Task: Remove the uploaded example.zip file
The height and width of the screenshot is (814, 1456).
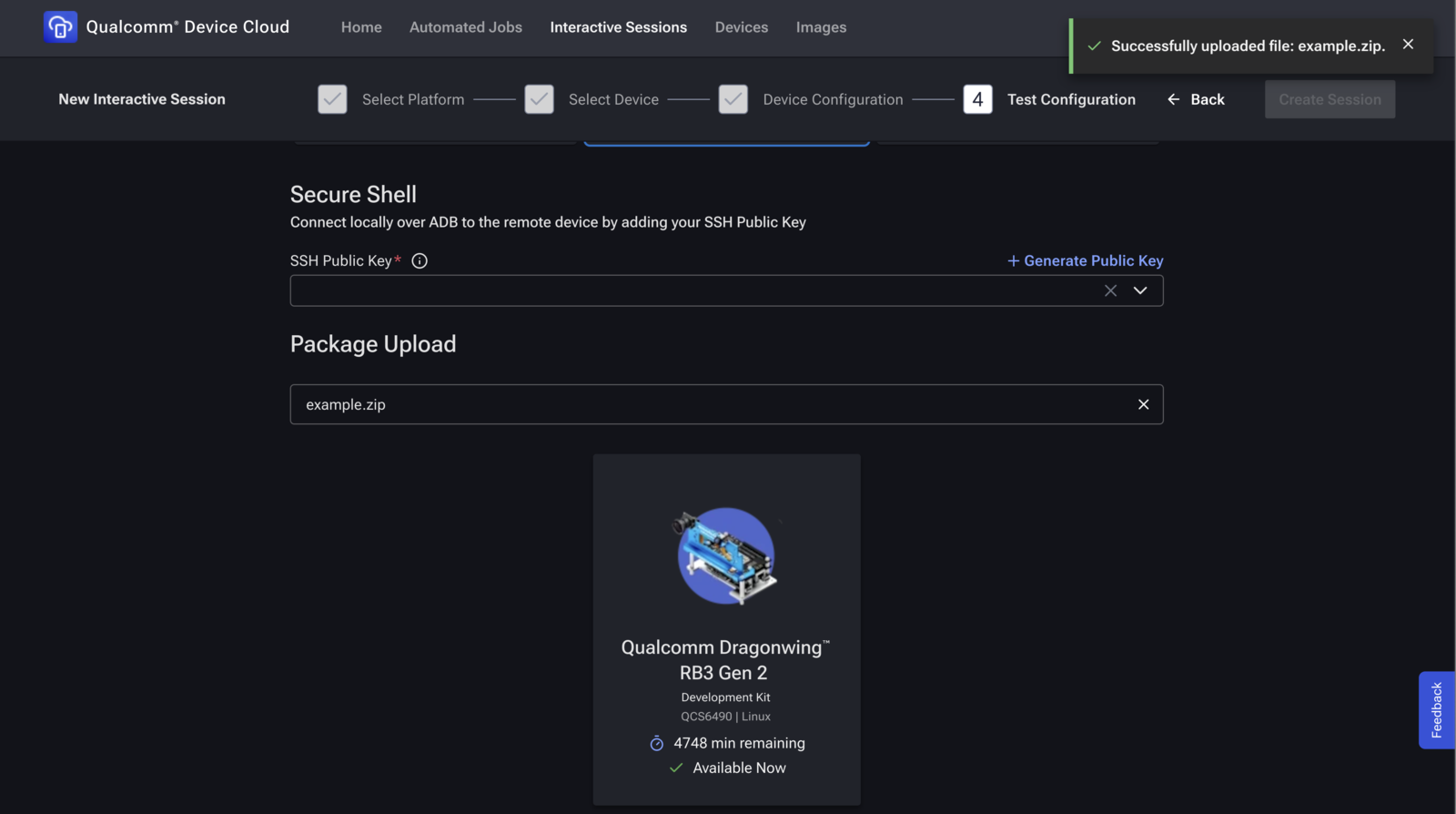Action: coord(1144,404)
